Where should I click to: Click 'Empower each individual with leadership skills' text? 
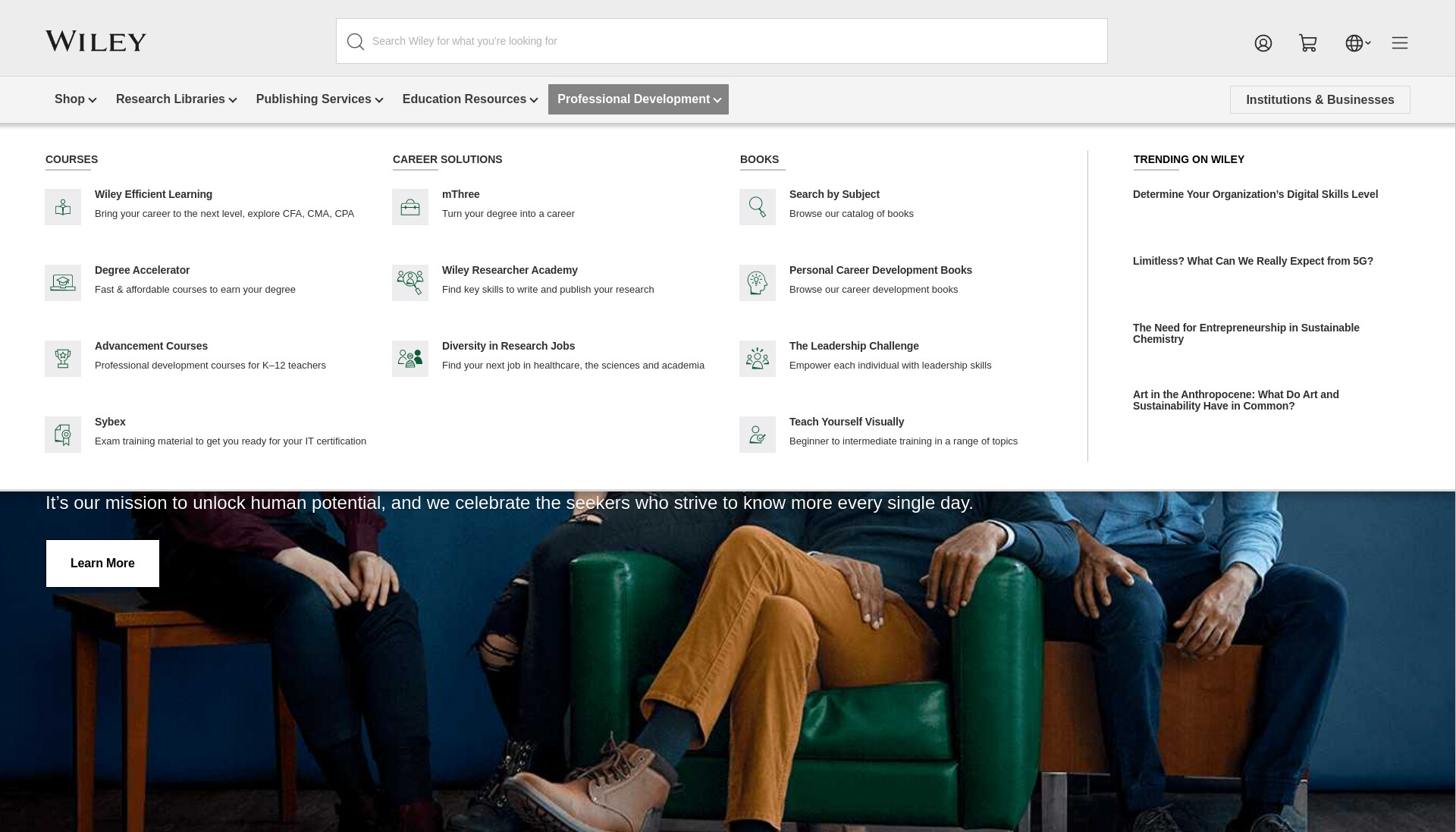click(x=890, y=366)
